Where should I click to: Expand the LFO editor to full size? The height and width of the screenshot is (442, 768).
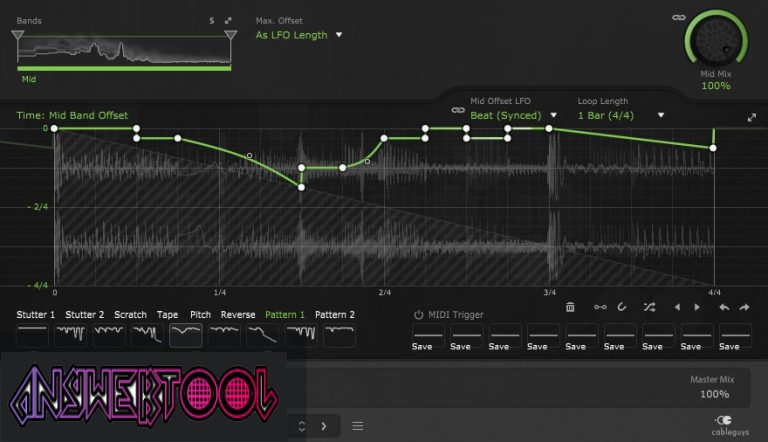point(752,118)
